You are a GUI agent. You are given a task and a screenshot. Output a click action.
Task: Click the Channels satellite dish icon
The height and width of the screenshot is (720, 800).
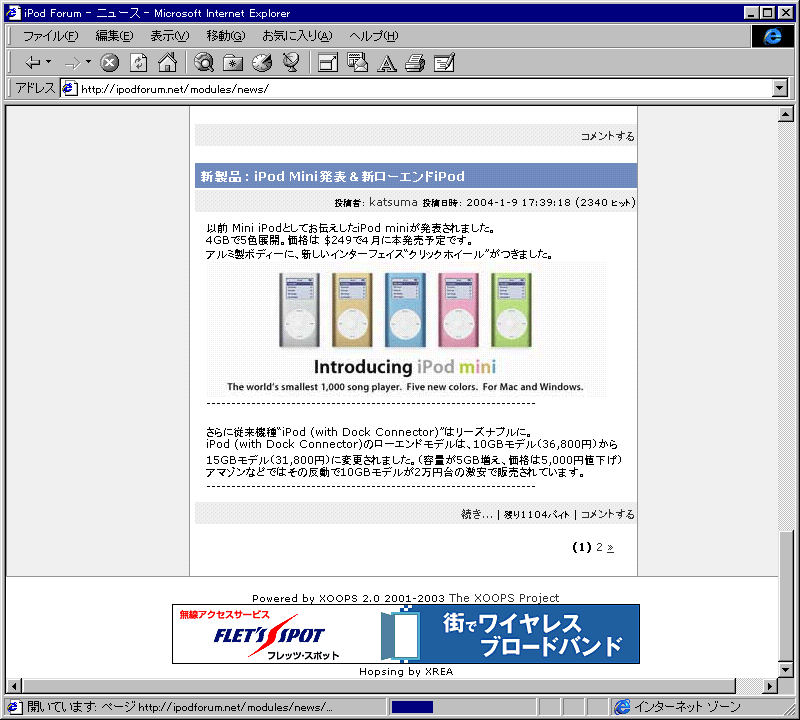coord(291,63)
